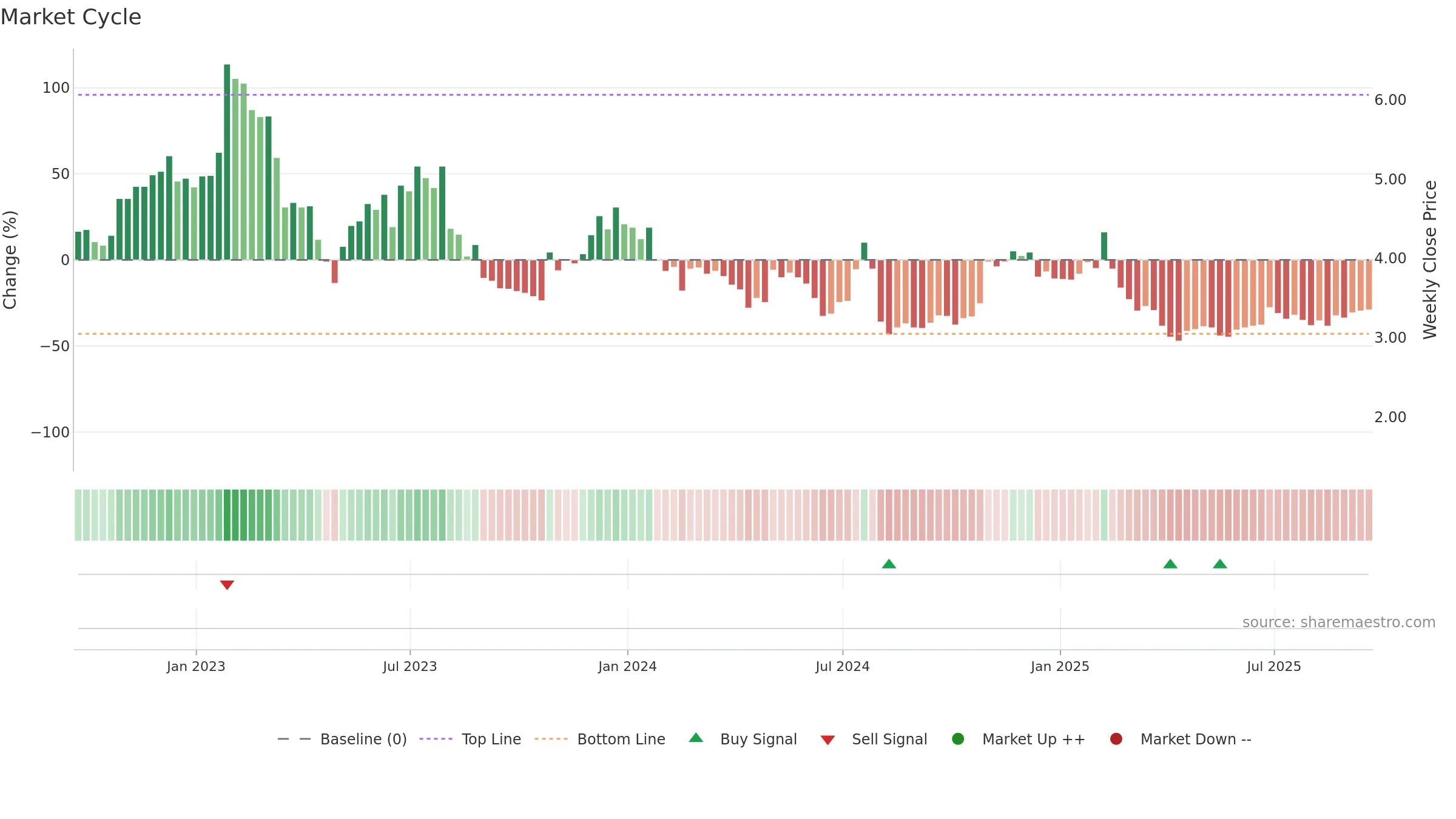Select the buy signal marker after Jul 2024
The image size is (1456, 819).
coord(889,564)
